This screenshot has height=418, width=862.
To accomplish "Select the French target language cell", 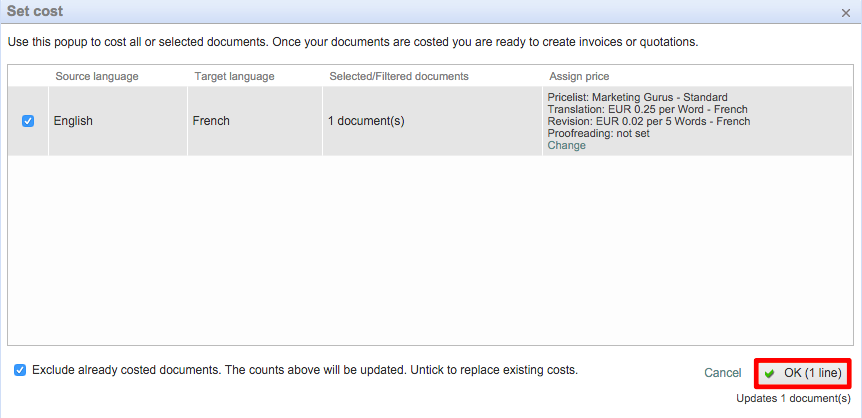I will click(x=211, y=121).
